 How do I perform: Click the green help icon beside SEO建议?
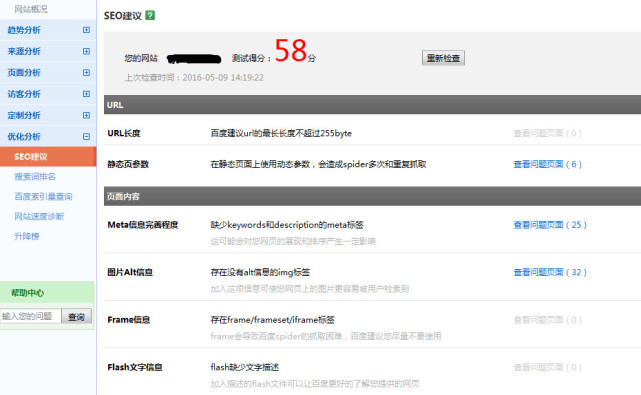click(150, 16)
